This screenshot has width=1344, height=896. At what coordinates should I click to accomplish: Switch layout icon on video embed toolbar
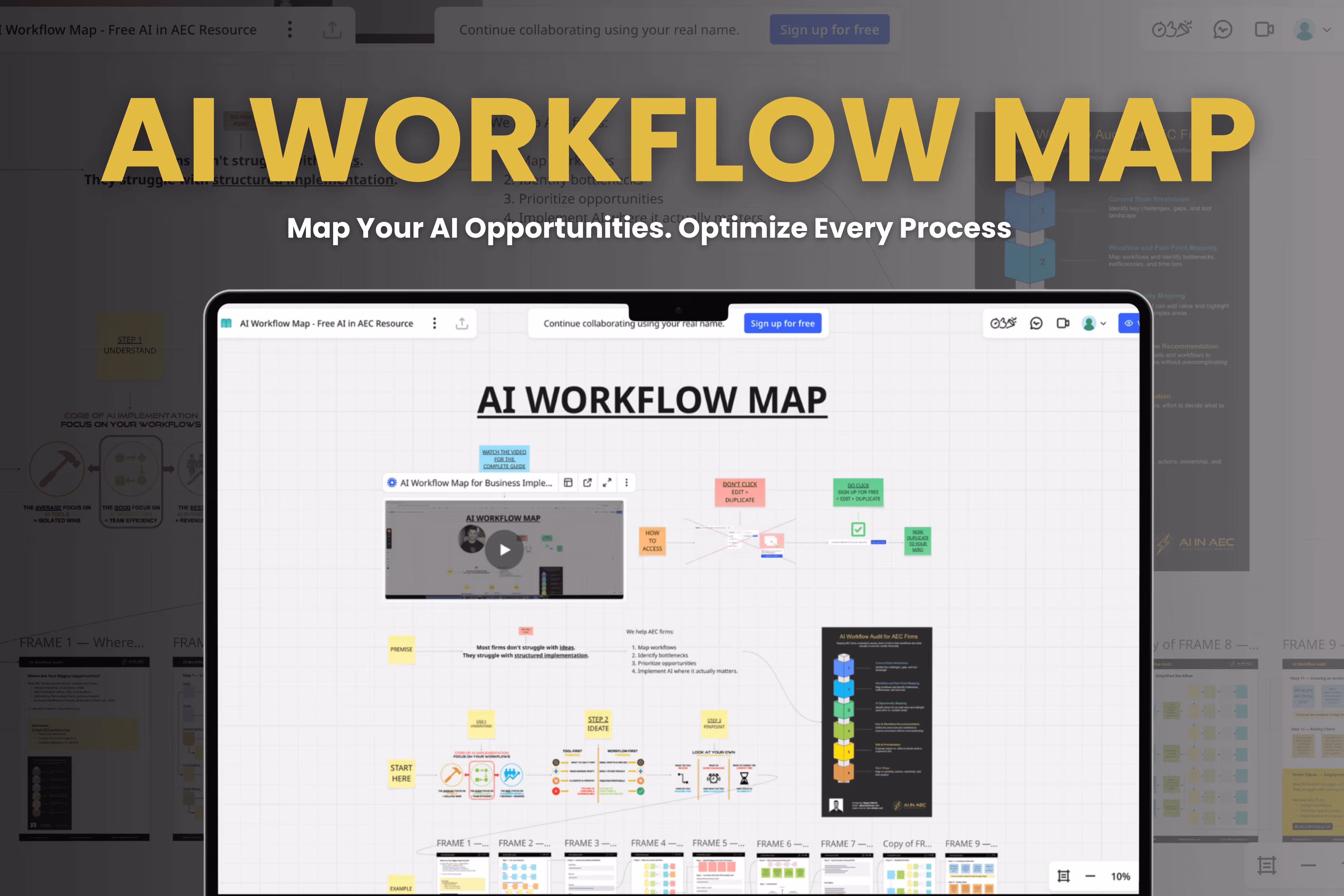[x=568, y=483]
